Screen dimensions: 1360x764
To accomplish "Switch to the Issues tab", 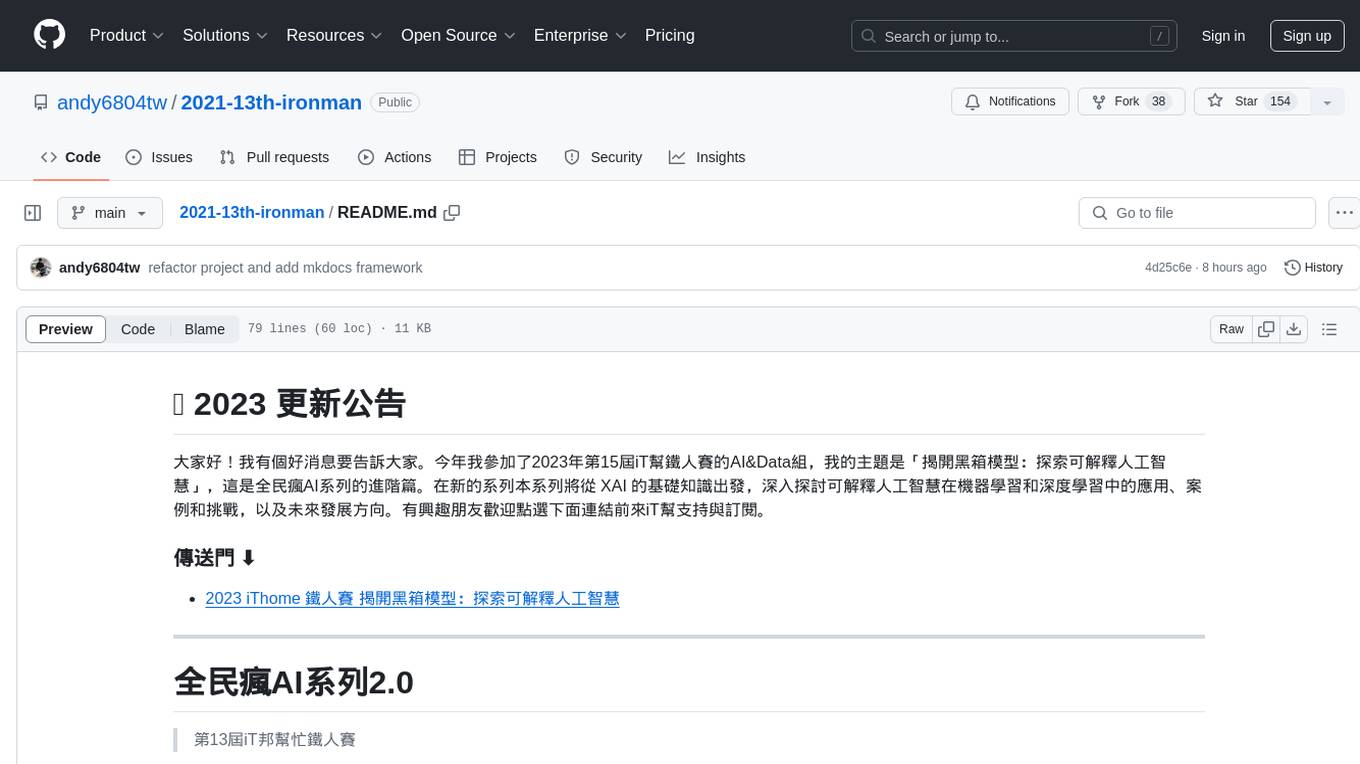I will [x=159, y=157].
